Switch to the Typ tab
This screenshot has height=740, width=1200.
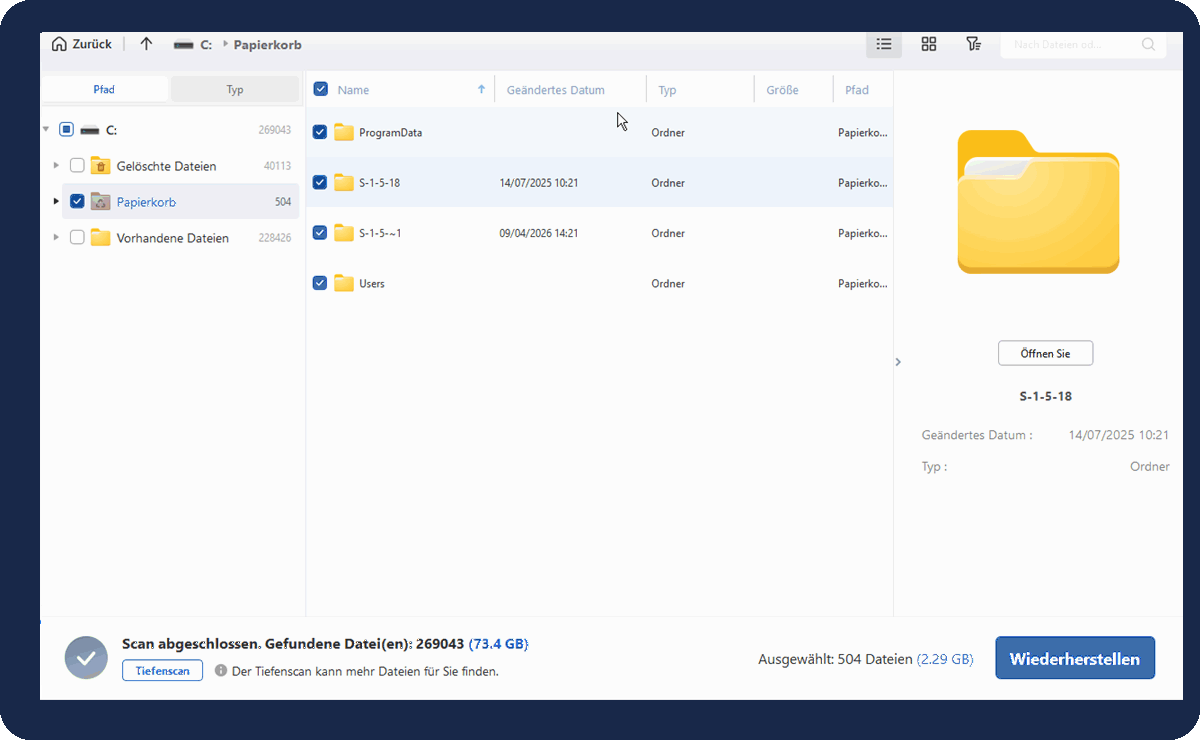235,89
